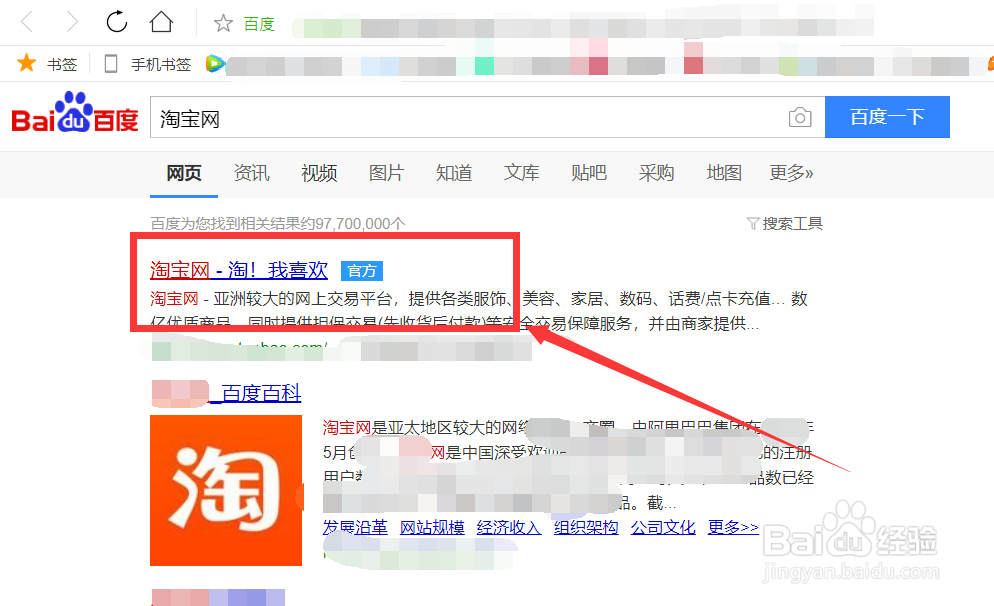Screen dimensions: 994x606
Task: Open 搜索工具 via the funnel icon
Action: coord(754,223)
